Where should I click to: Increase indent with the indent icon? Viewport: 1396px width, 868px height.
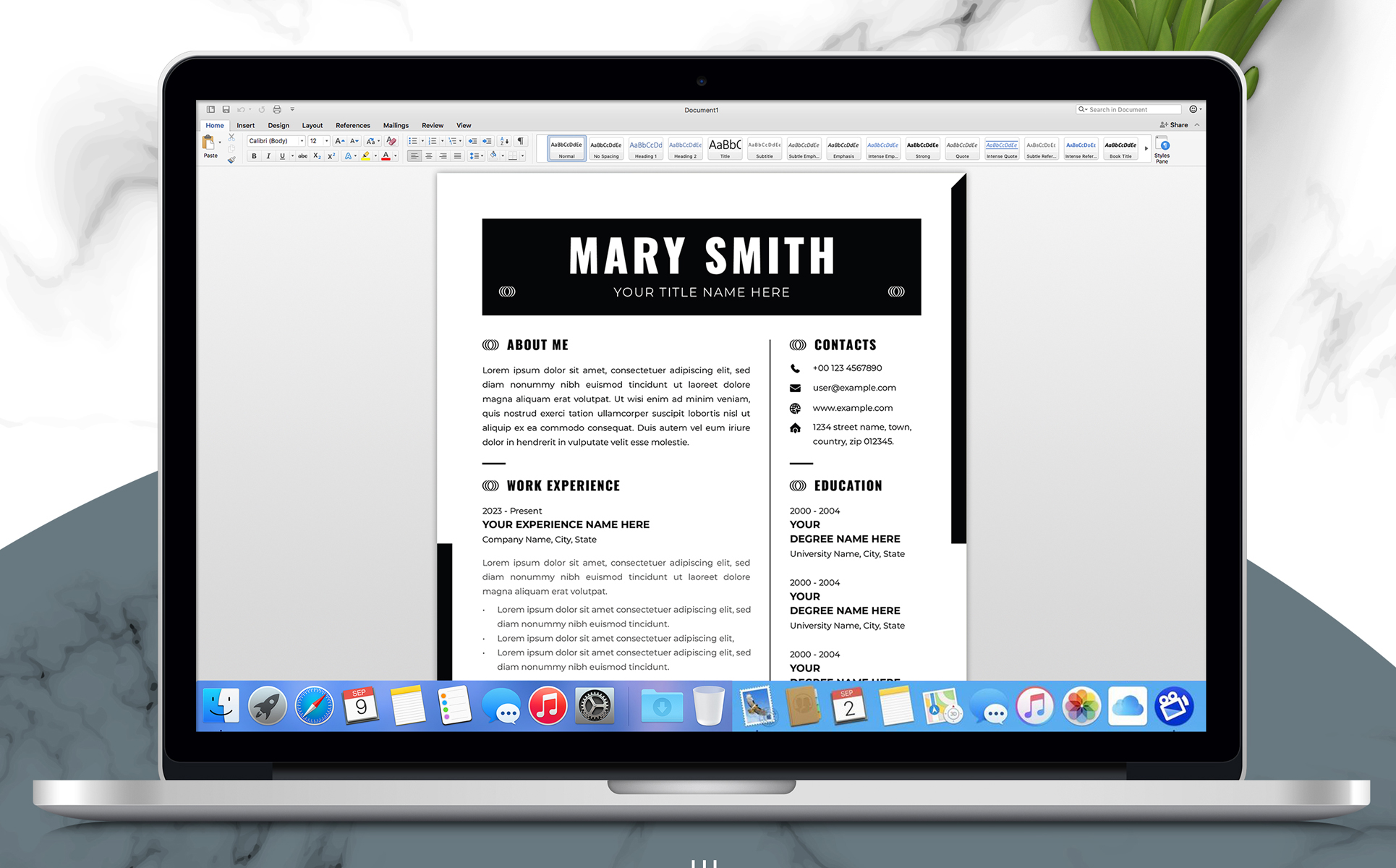click(x=487, y=141)
